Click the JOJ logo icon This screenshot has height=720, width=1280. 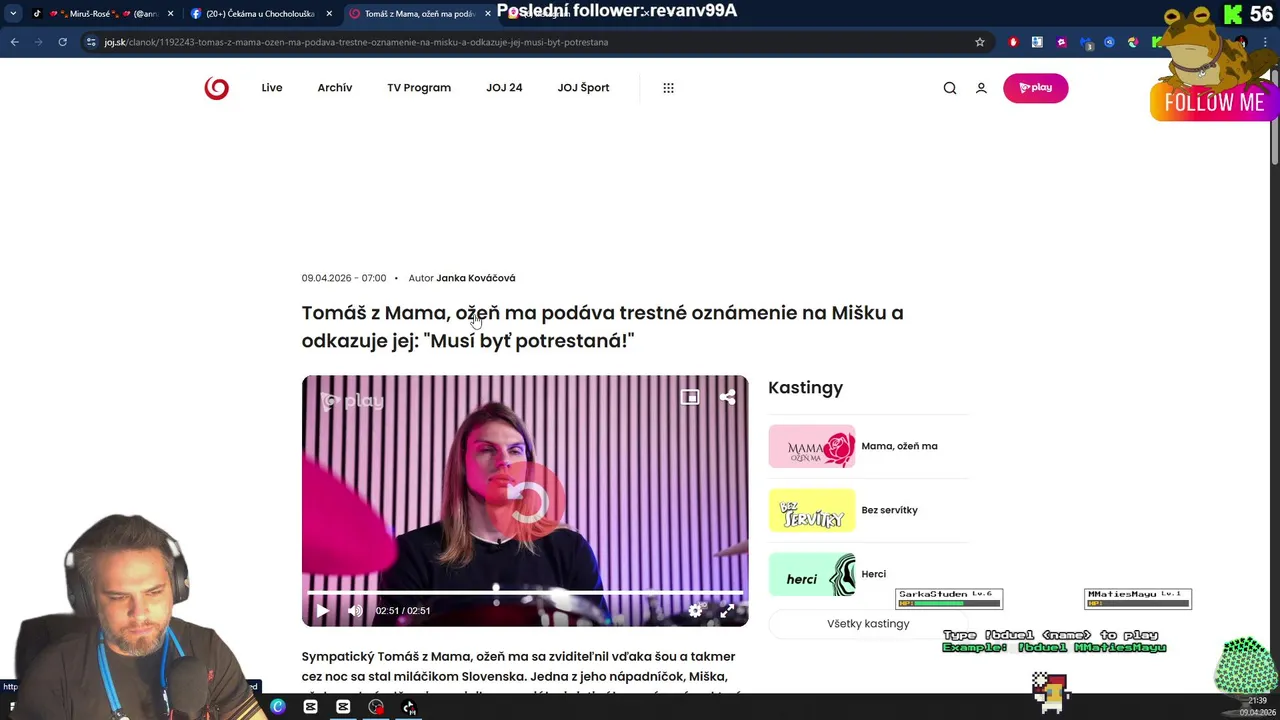(216, 88)
